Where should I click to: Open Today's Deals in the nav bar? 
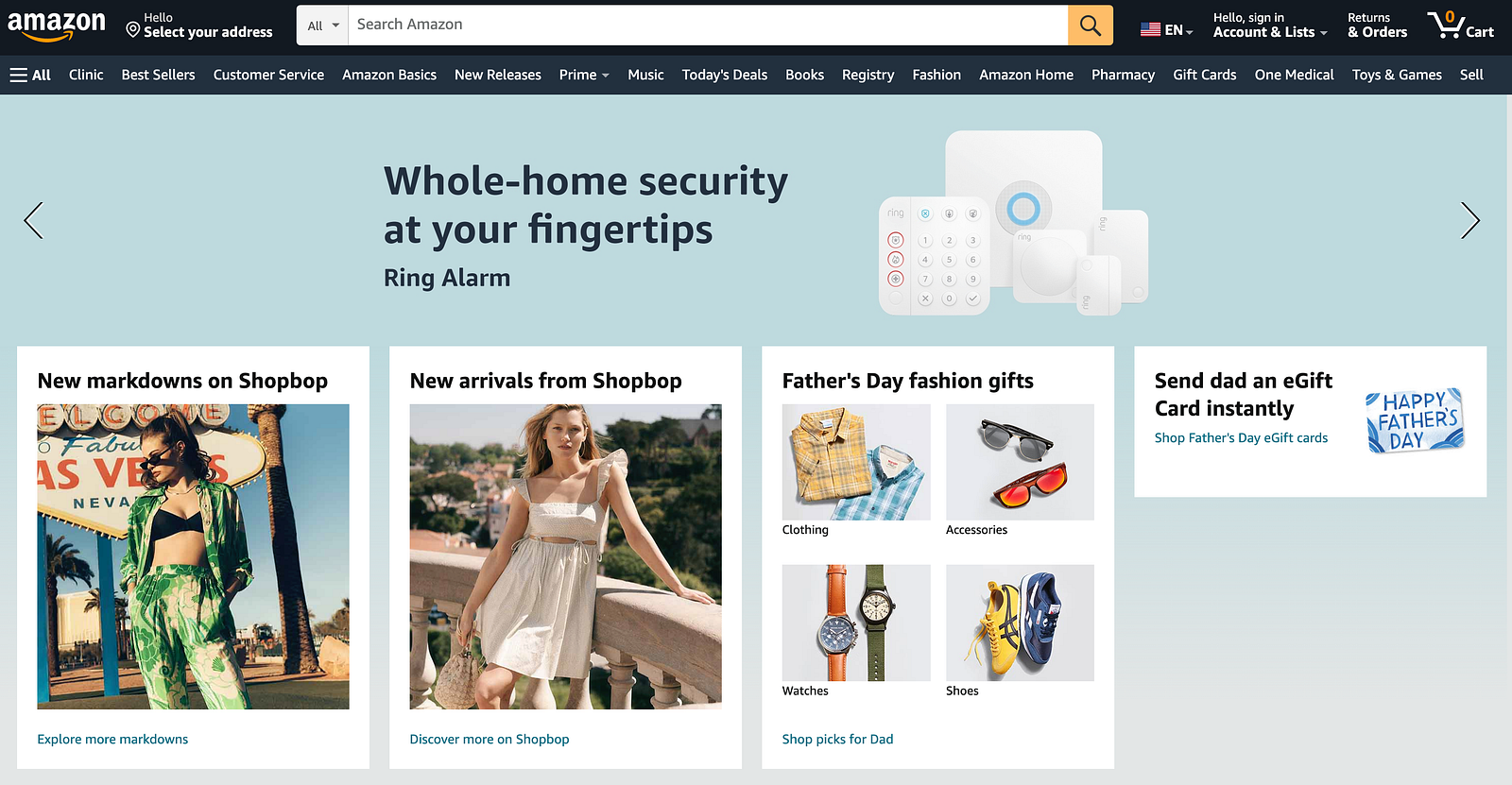pos(725,75)
